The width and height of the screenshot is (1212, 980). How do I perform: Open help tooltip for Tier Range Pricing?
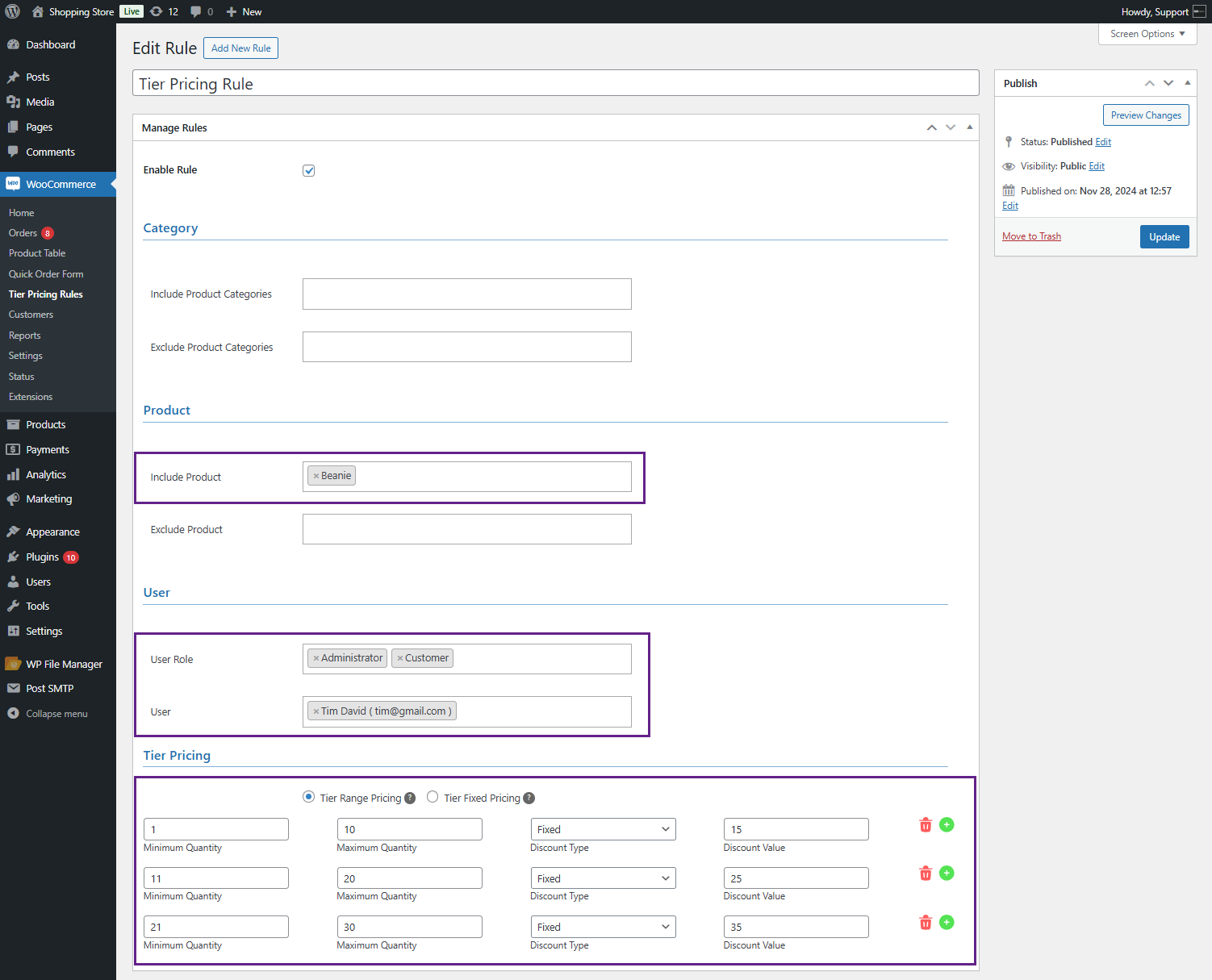410,798
